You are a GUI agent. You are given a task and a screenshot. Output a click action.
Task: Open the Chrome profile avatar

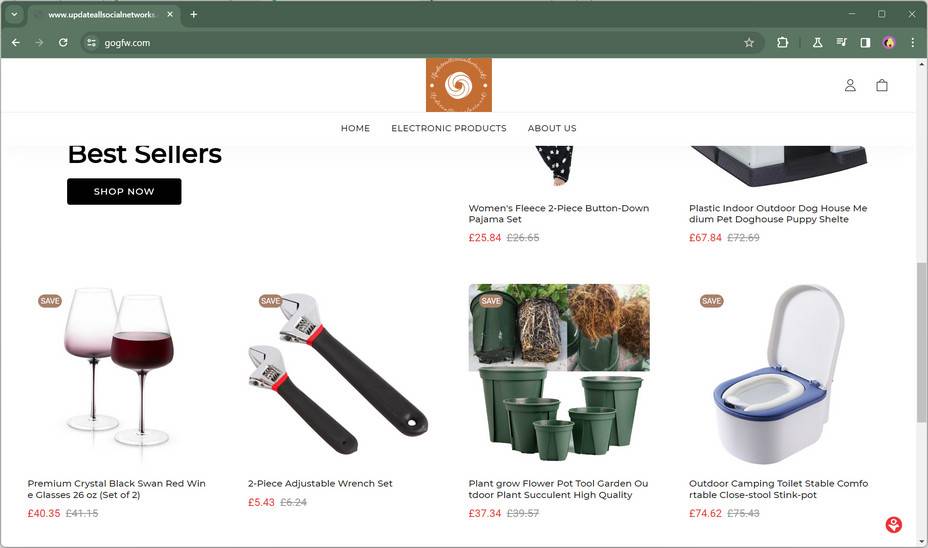(888, 43)
